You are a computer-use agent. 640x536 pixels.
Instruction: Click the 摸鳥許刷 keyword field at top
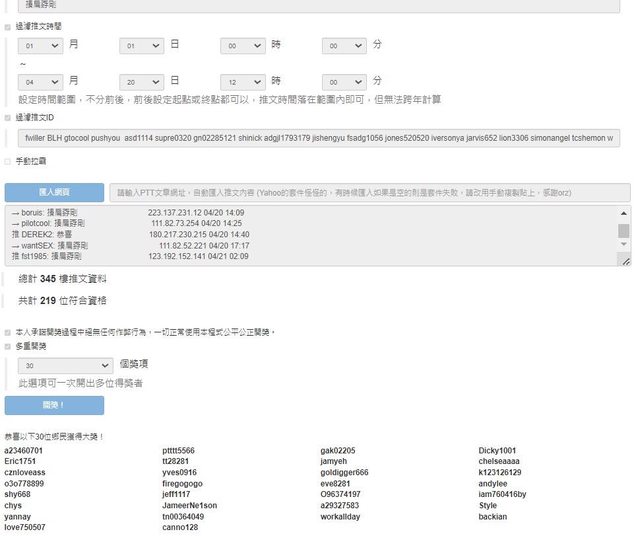coord(319,6)
